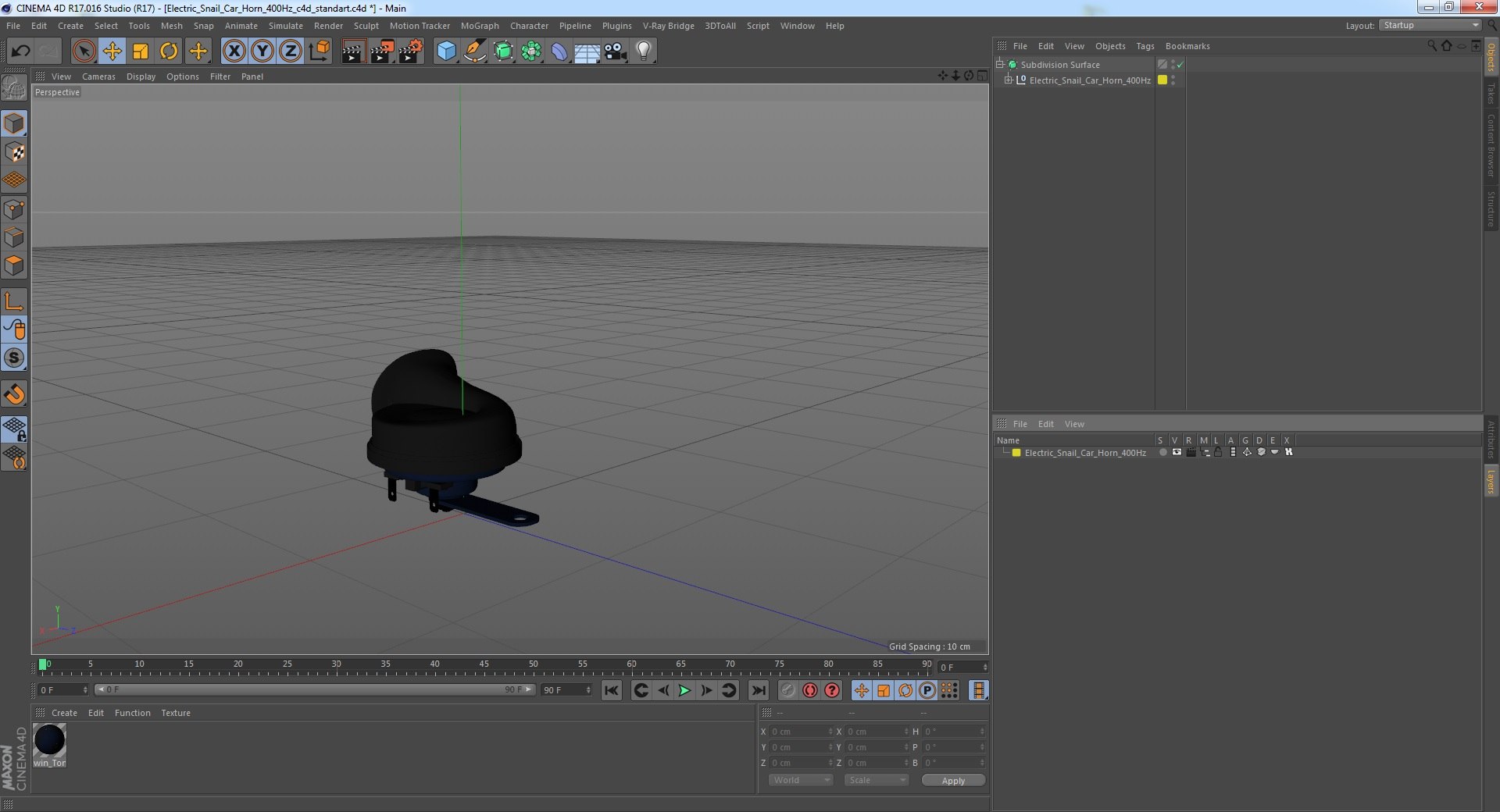Toggle X axis lock
1500x812 pixels.
coord(234,52)
